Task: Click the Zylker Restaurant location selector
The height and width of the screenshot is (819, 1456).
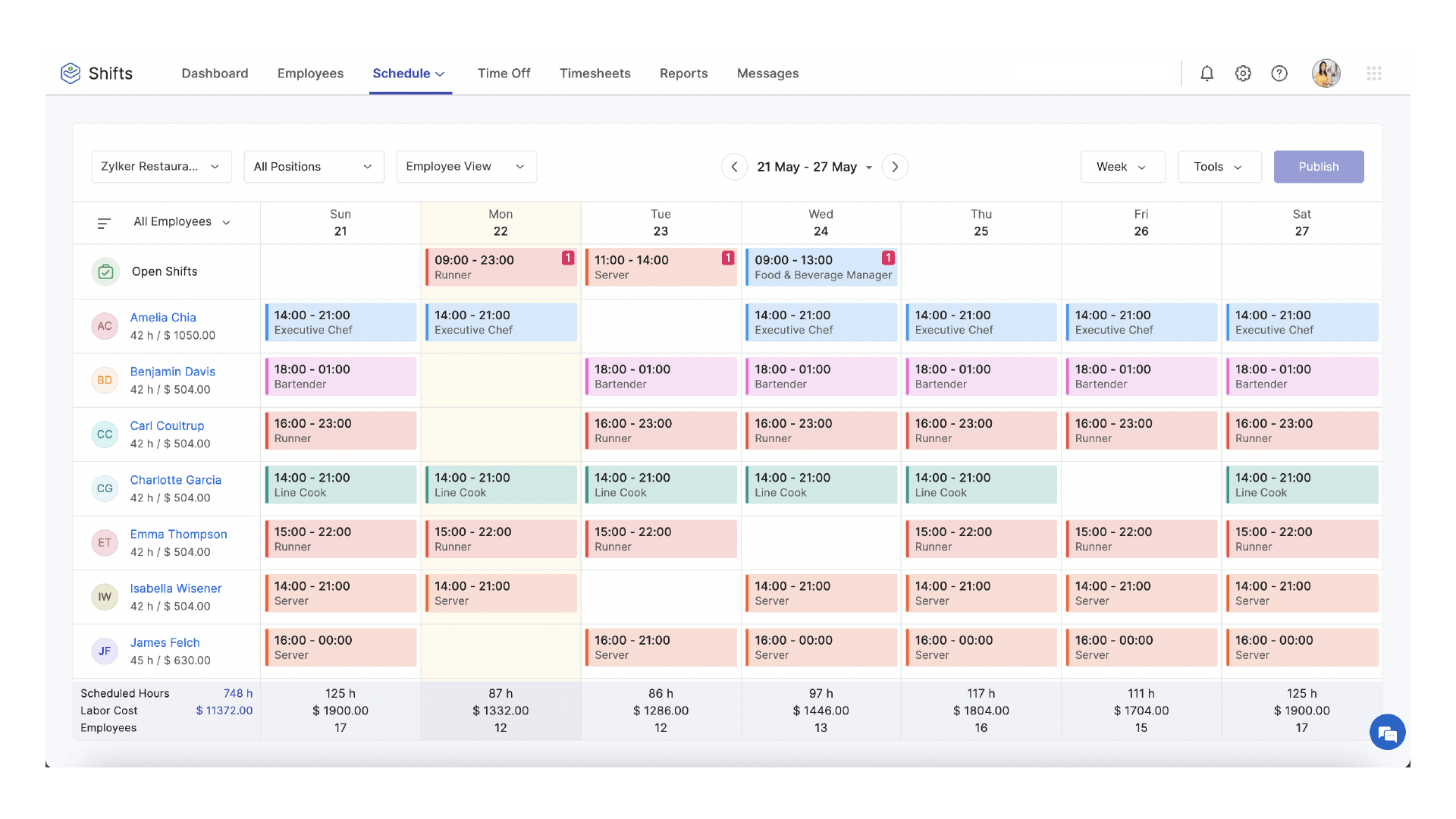Action: point(161,166)
